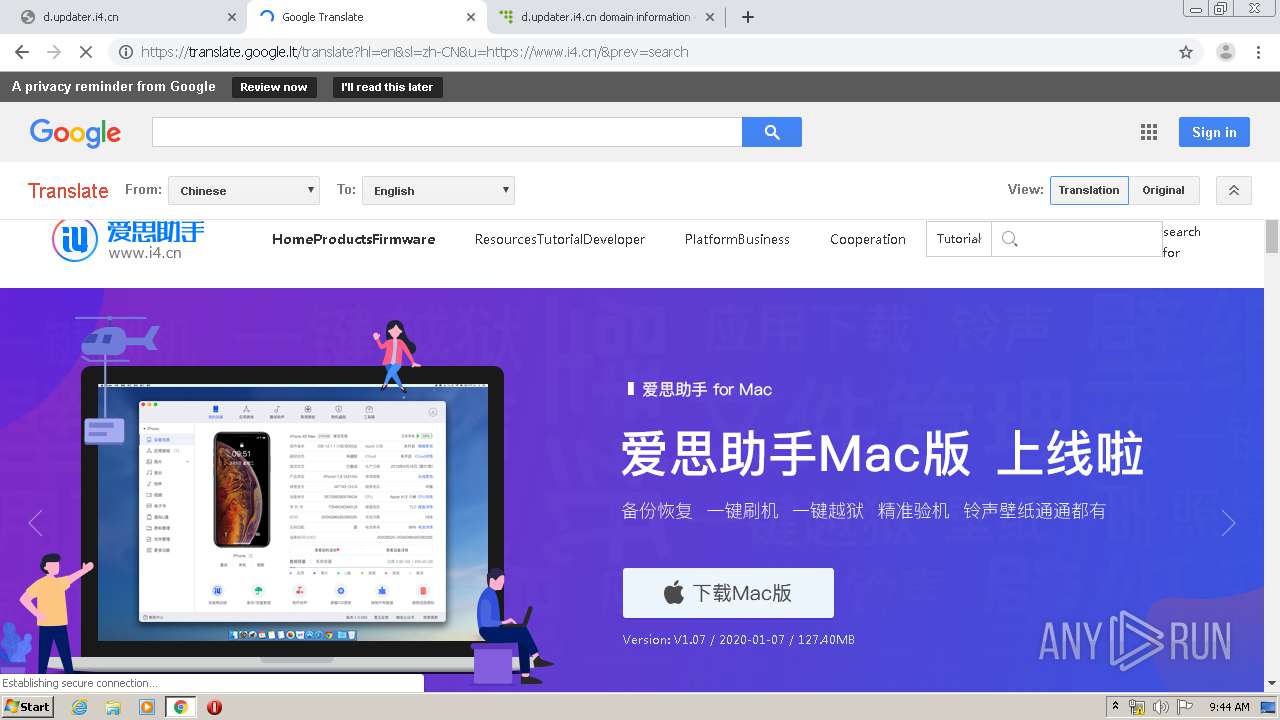
Task: Click Review now privacy button
Action: click(274, 87)
